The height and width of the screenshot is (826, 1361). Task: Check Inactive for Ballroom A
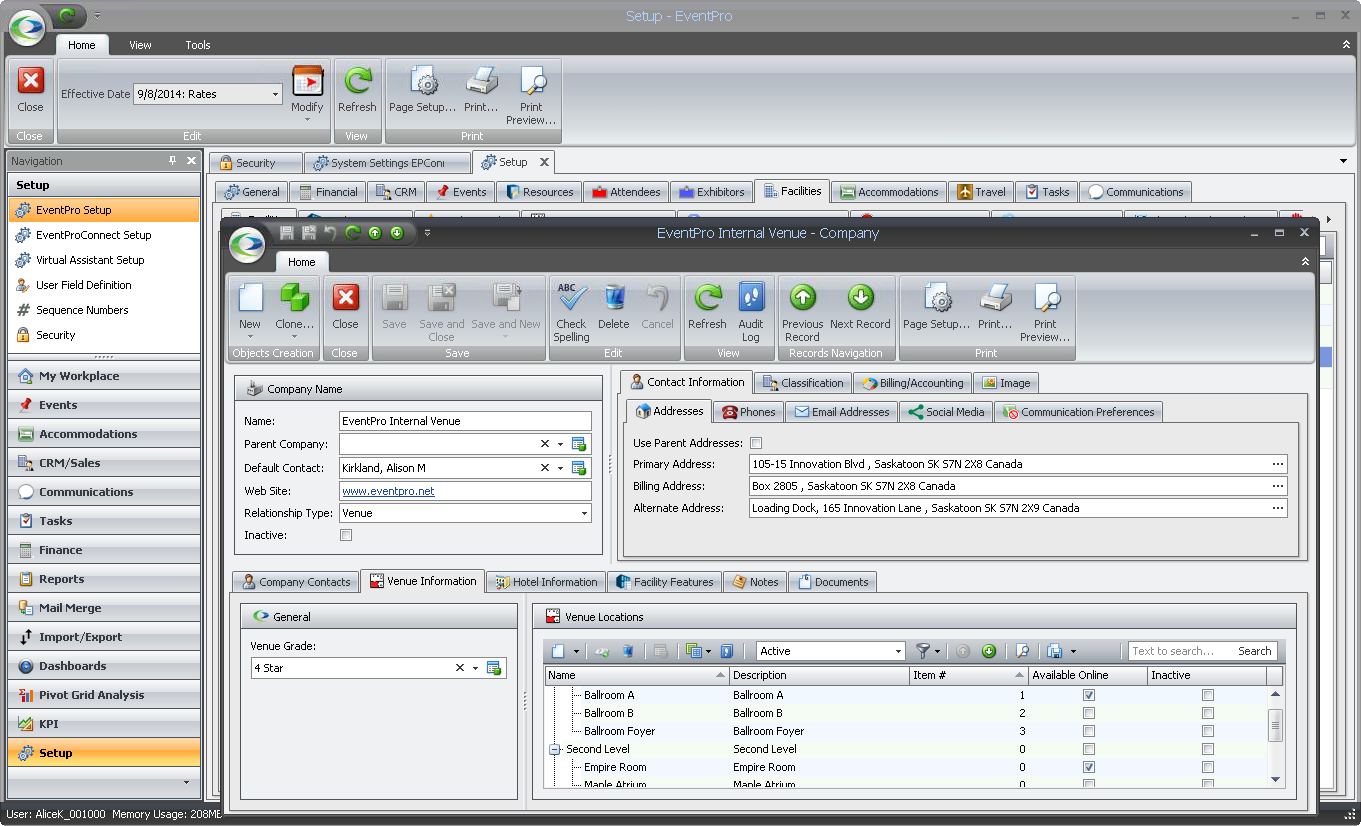coord(1208,695)
